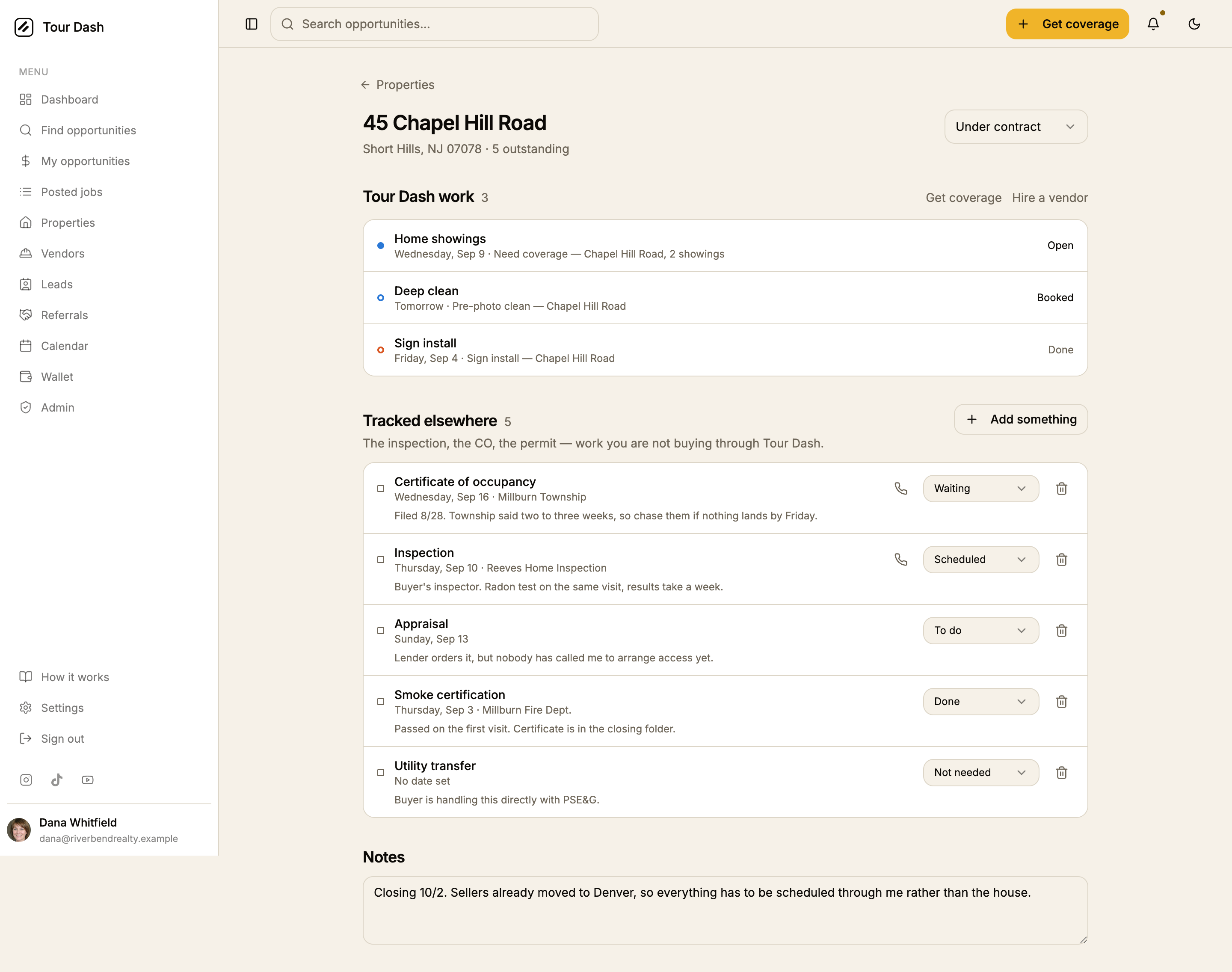Open Wallet in the sidebar
1232x972 pixels.
click(109, 377)
